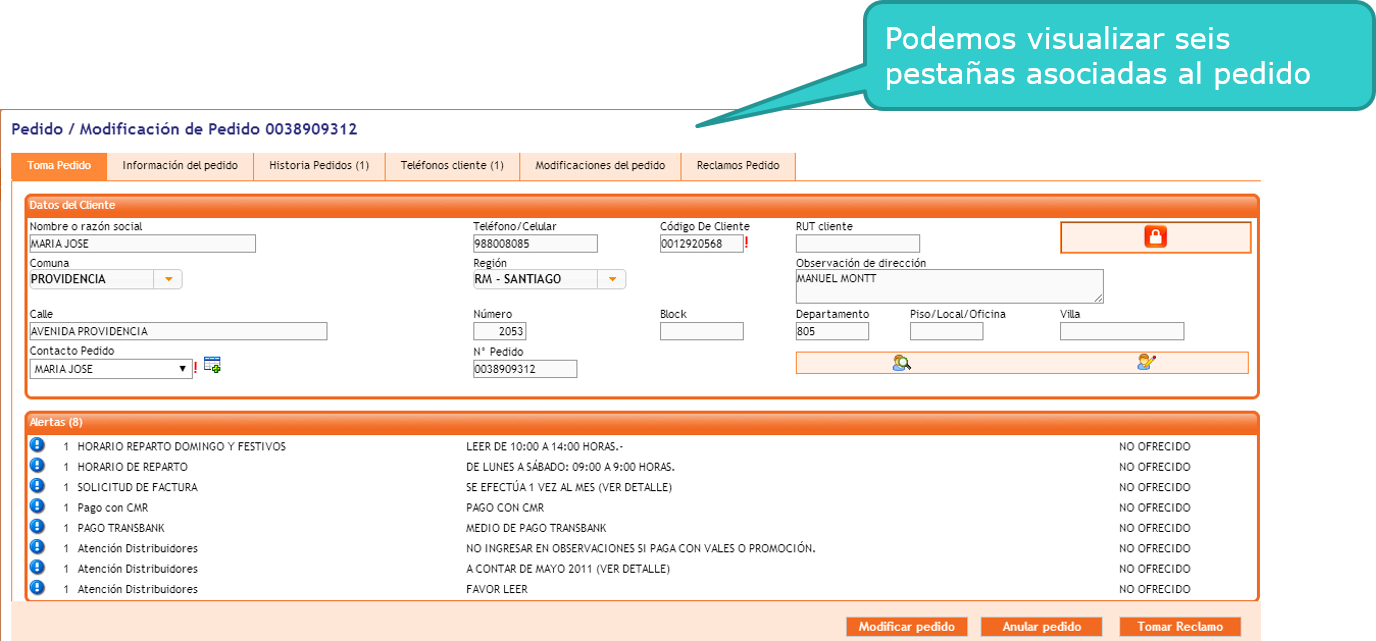Click the Código De Cliente field
Screen dimensions: 1376x641
pos(702,244)
